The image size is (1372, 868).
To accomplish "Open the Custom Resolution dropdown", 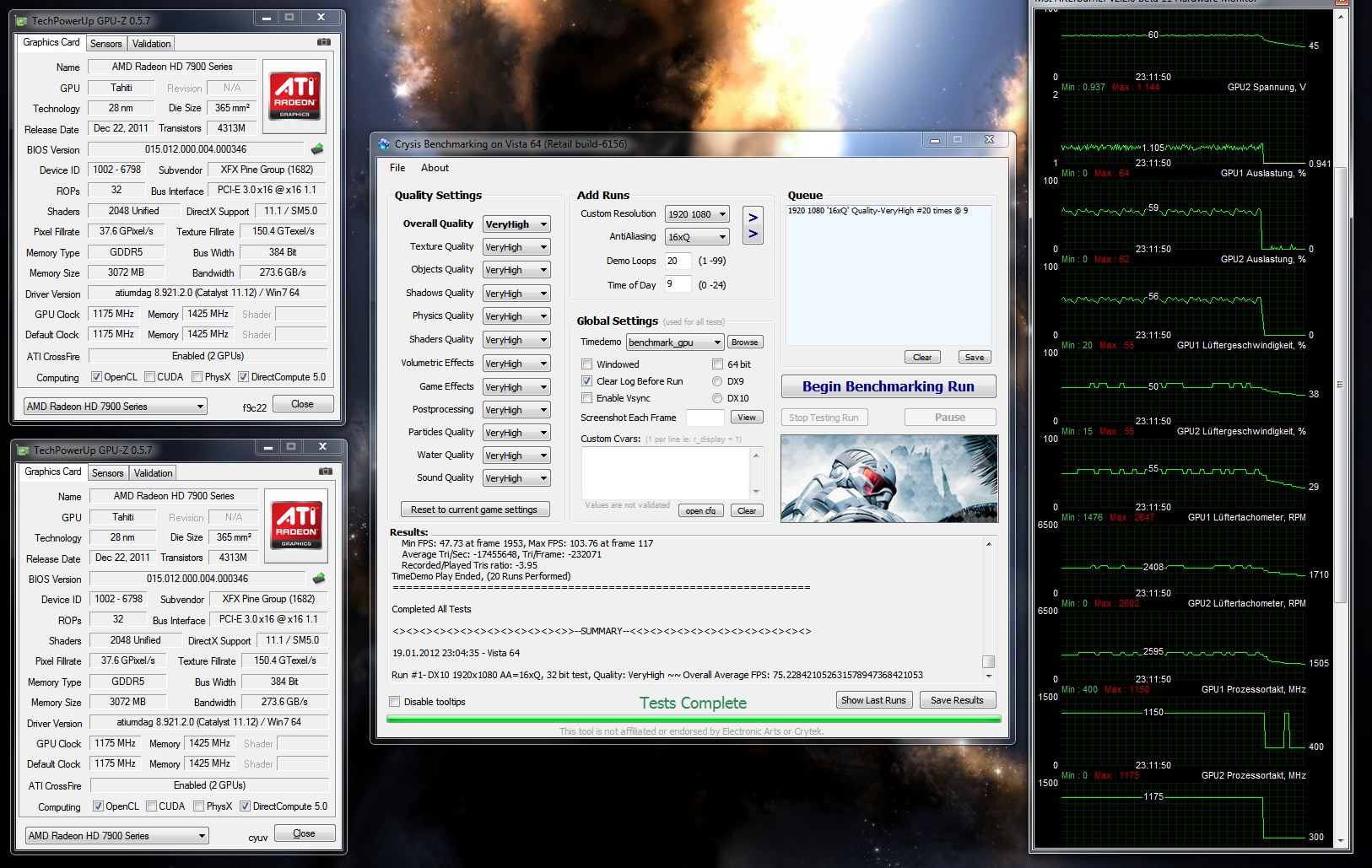I will coord(697,214).
